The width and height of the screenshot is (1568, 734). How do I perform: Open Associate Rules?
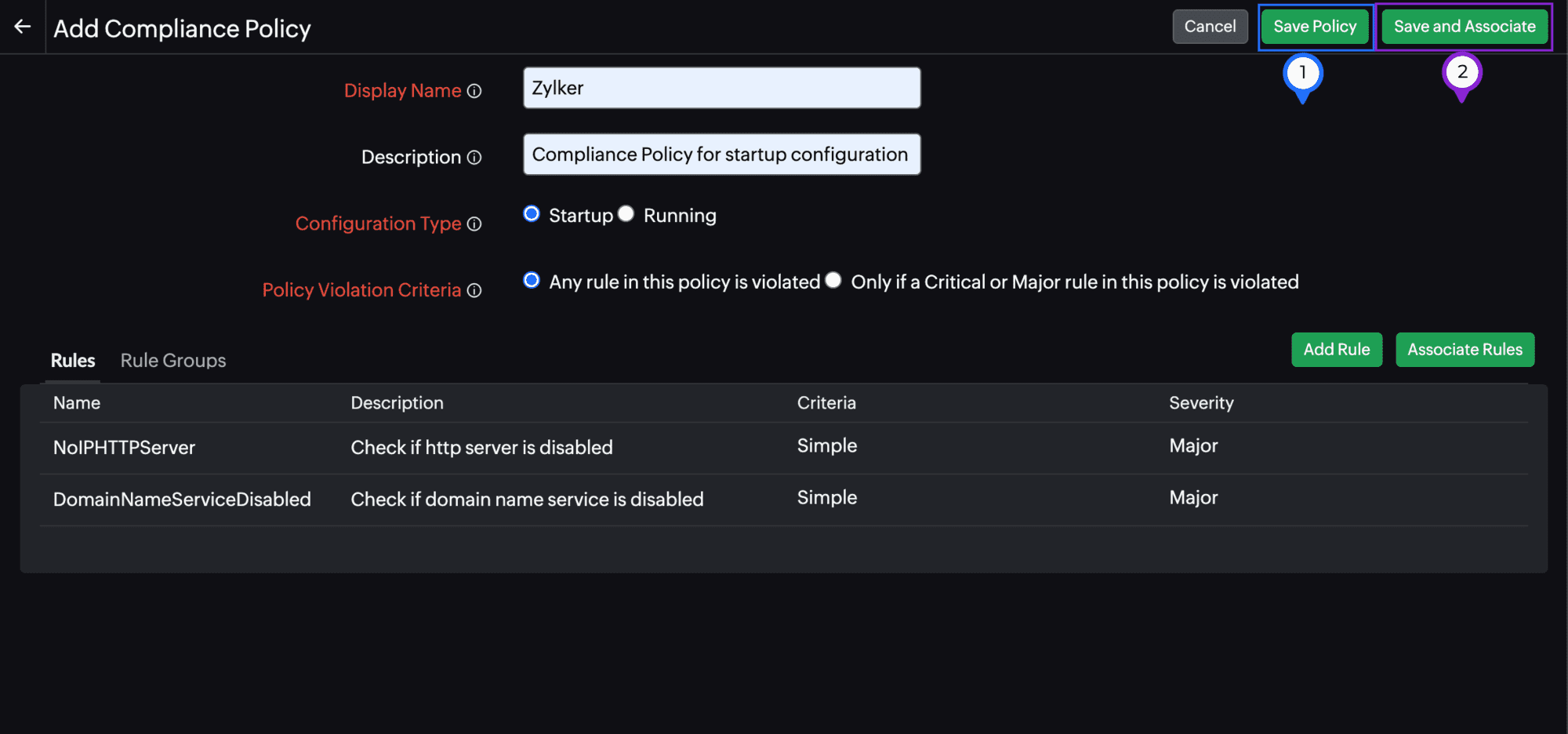1465,350
